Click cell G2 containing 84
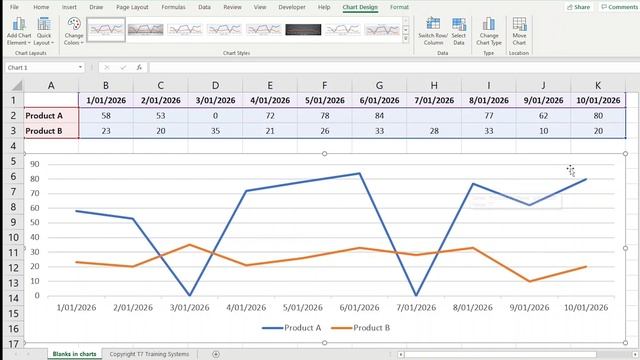640x360 pixels. [x=379, y=116]
